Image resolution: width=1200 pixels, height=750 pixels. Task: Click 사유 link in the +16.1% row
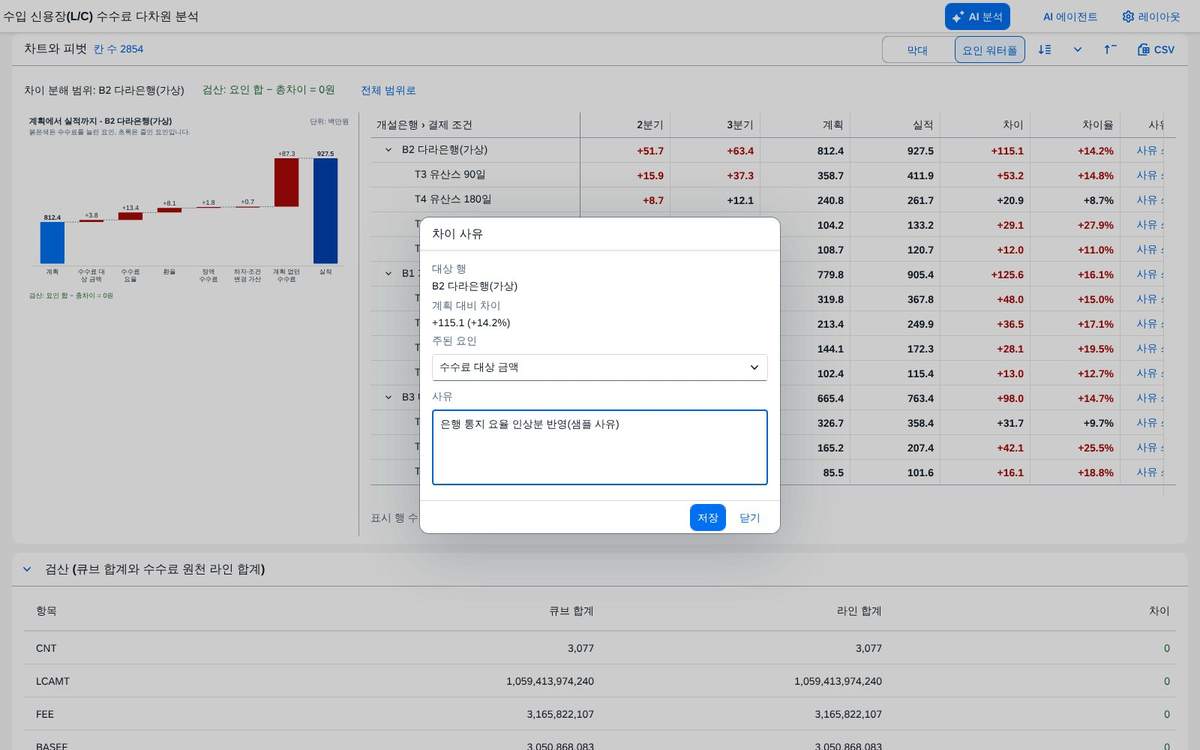[x=1149, y=273]
